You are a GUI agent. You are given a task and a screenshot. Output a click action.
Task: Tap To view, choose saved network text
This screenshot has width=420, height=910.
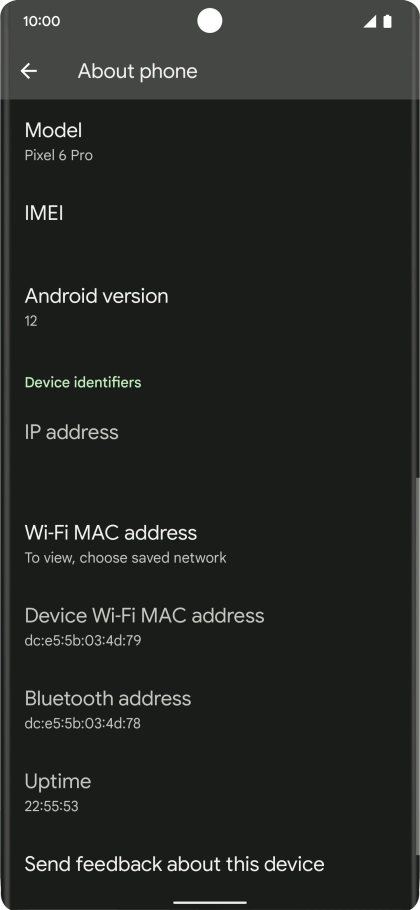click(125, 558)
